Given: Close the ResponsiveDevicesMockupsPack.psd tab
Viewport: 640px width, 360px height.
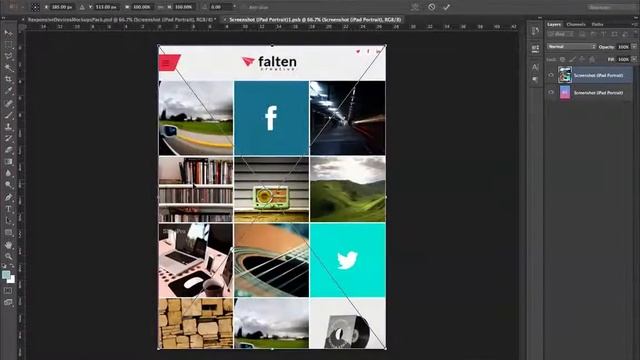Looking at the screenshot, I should (x=23, y=20).
